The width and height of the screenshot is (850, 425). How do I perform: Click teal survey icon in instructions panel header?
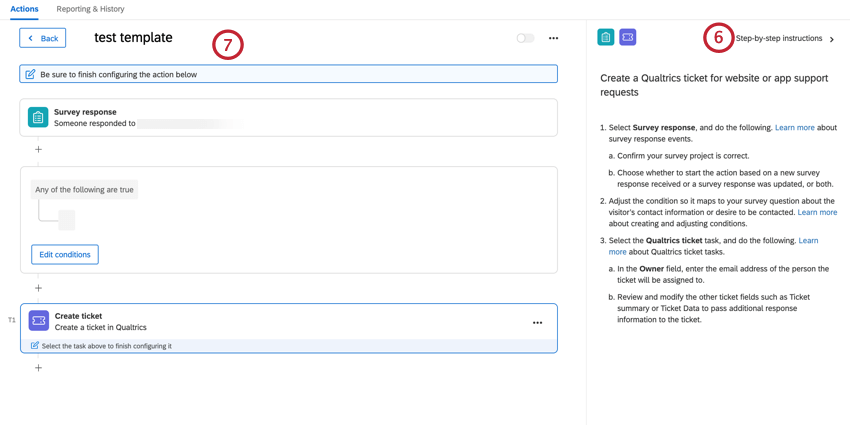point(606,37)
